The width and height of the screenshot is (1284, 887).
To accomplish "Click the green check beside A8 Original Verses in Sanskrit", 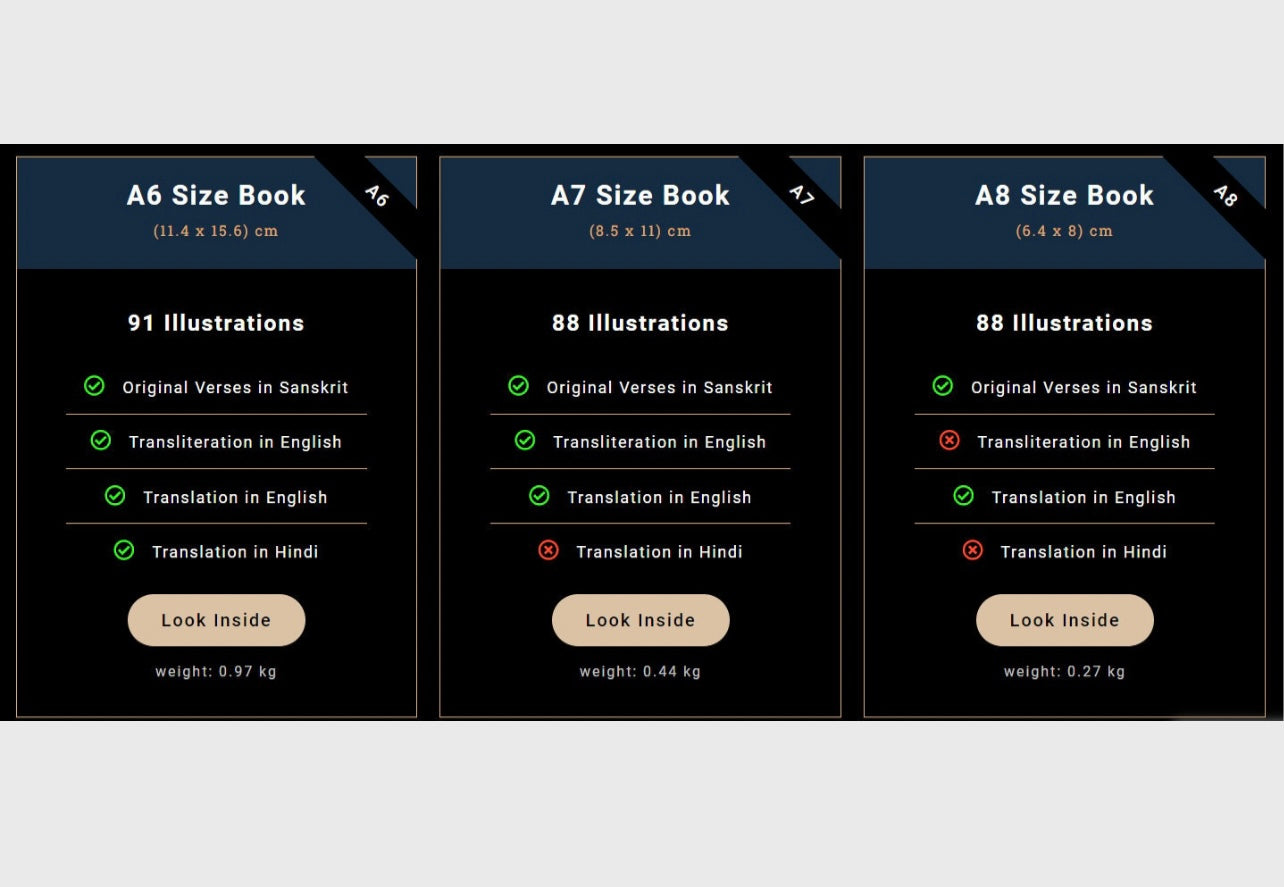I will [942, 386].
